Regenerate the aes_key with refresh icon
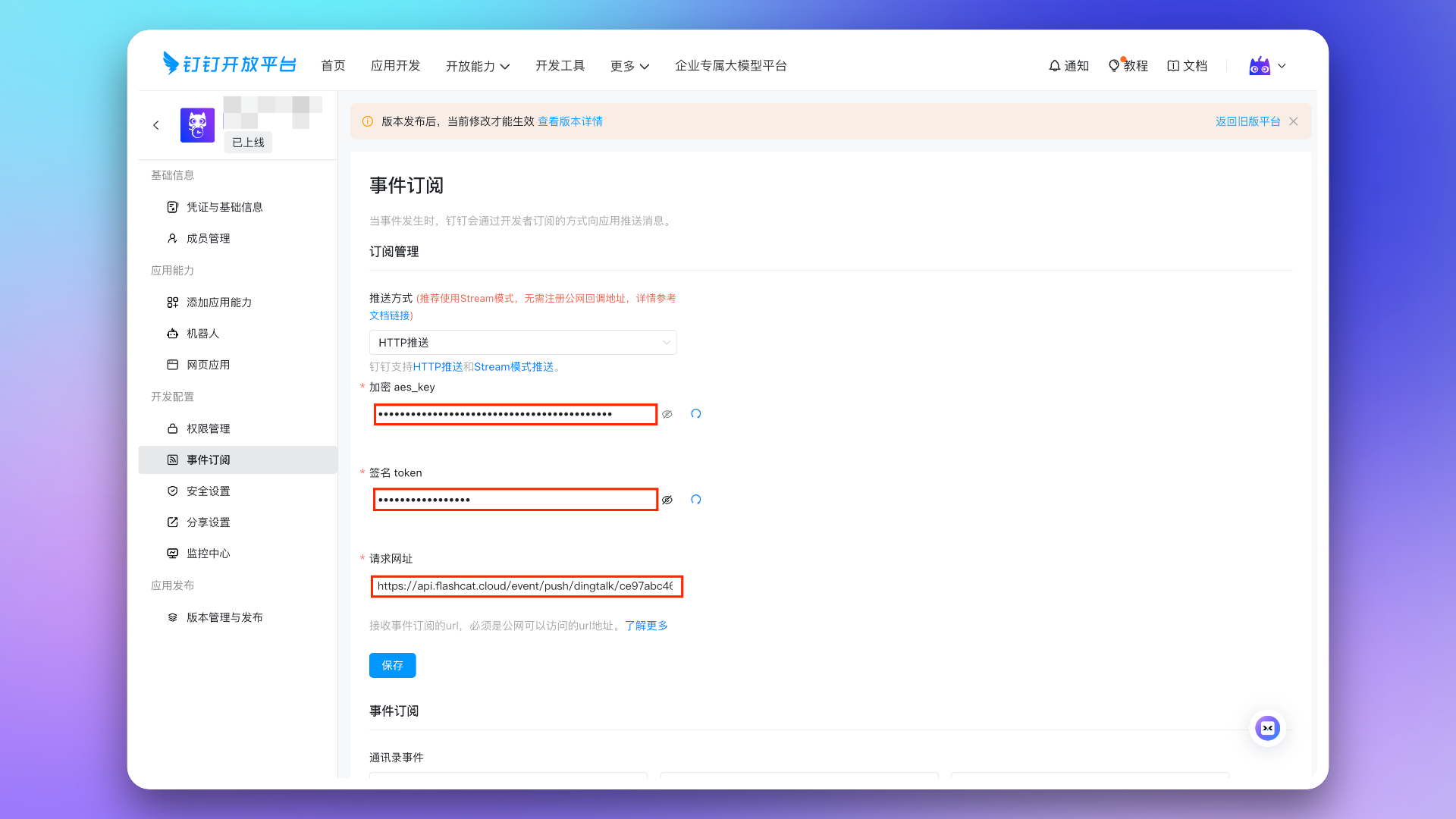Screen dimensions: 1456x819 click(x=695, y=414)
